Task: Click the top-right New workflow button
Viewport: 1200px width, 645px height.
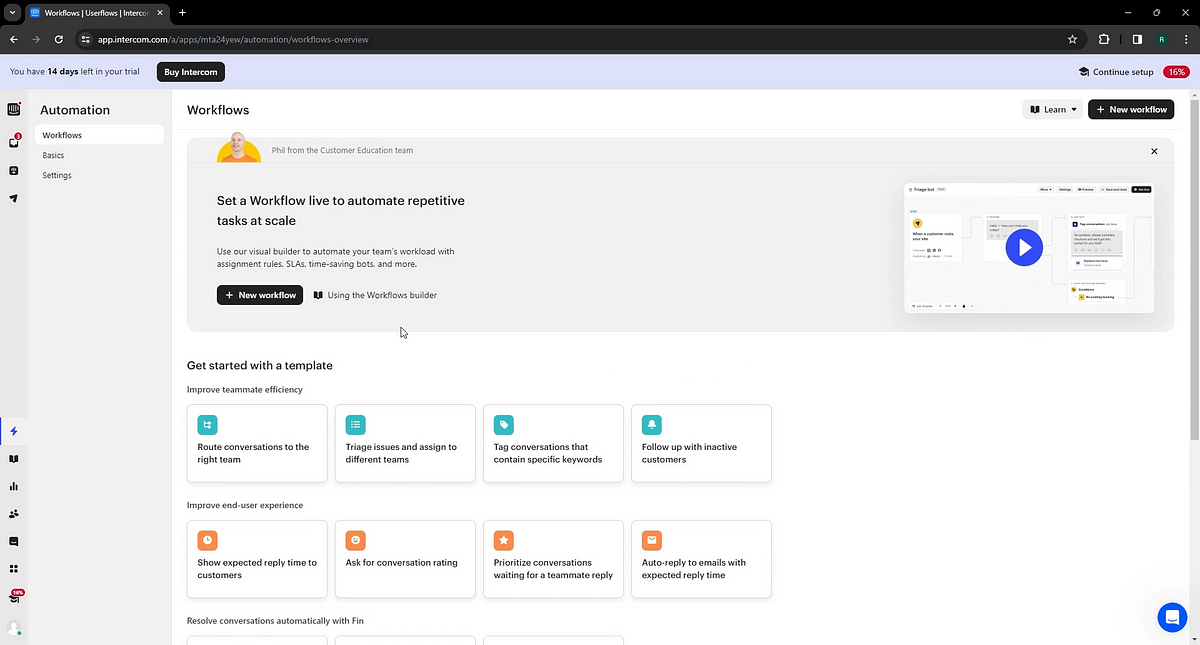Action: click(x=1131, y=109)
